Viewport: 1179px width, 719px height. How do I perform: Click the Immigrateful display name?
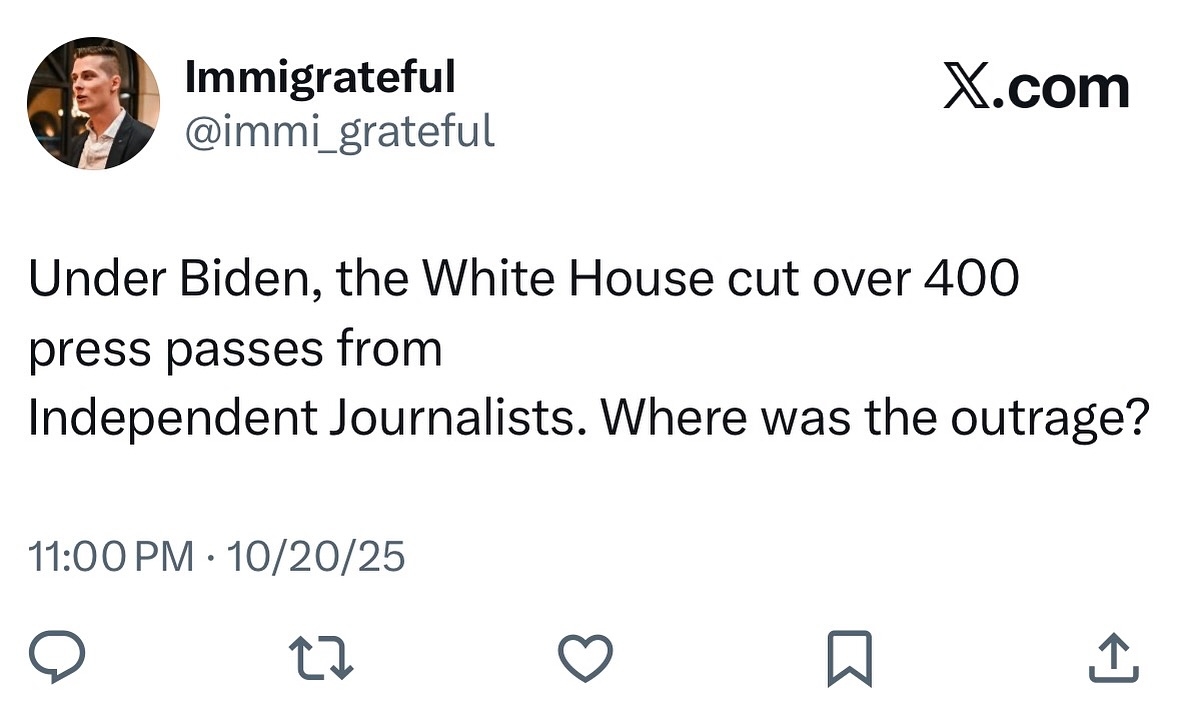[320, 76]
